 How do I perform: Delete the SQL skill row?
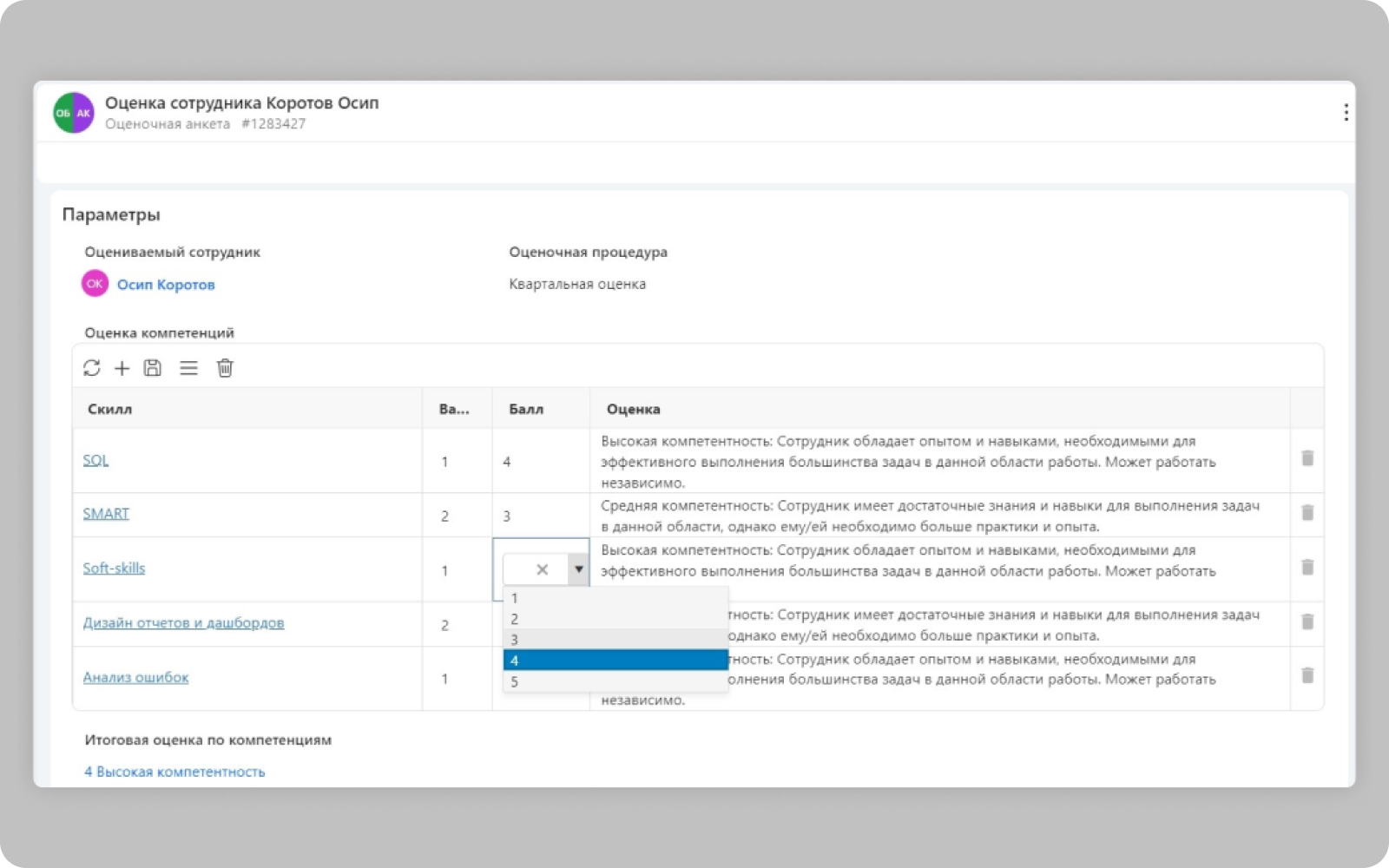pos(1307,458)
